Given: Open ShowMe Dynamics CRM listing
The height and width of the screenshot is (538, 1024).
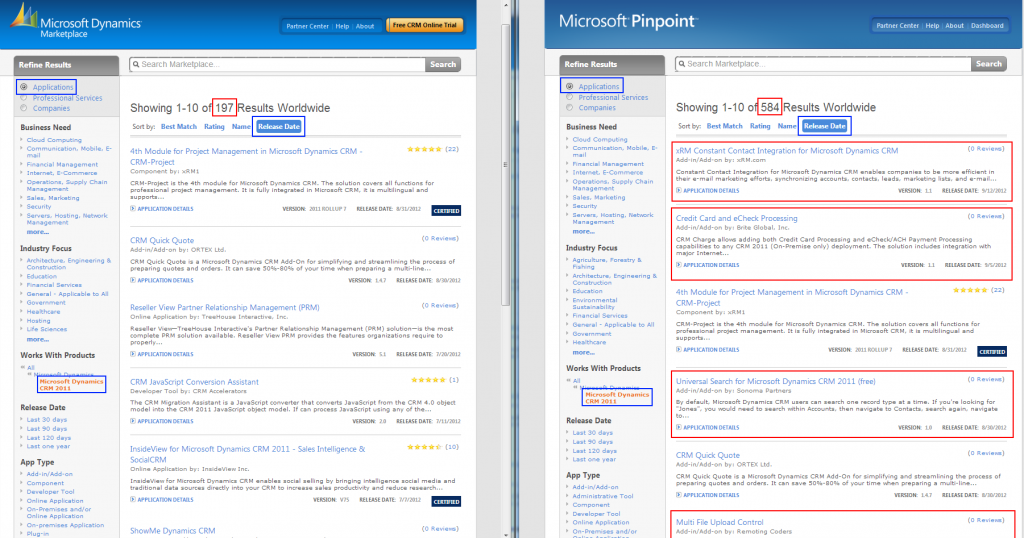Looking at the screenshot, I should pyautogui.click(x=172, y=531).
